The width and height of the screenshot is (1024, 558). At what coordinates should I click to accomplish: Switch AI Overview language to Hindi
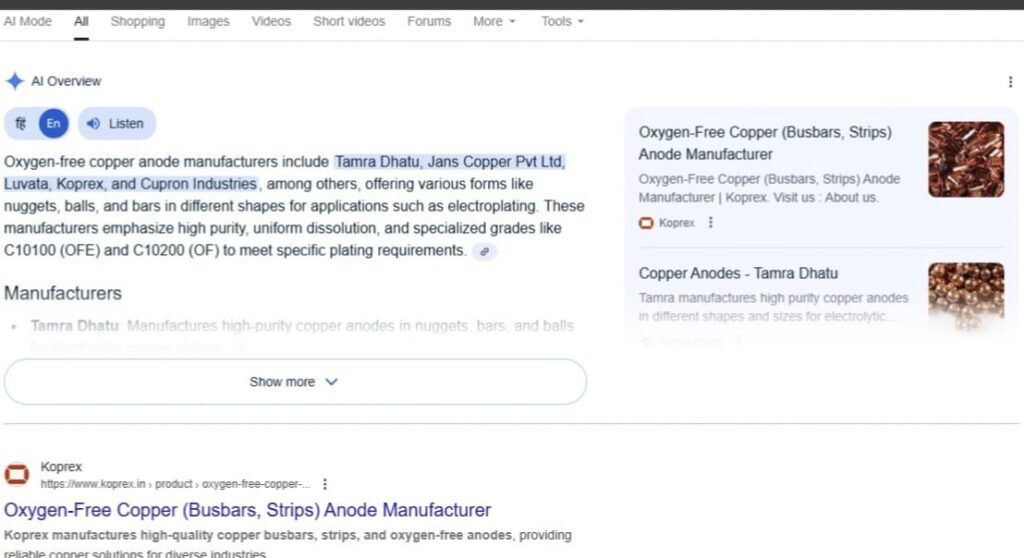pos(21,124)
